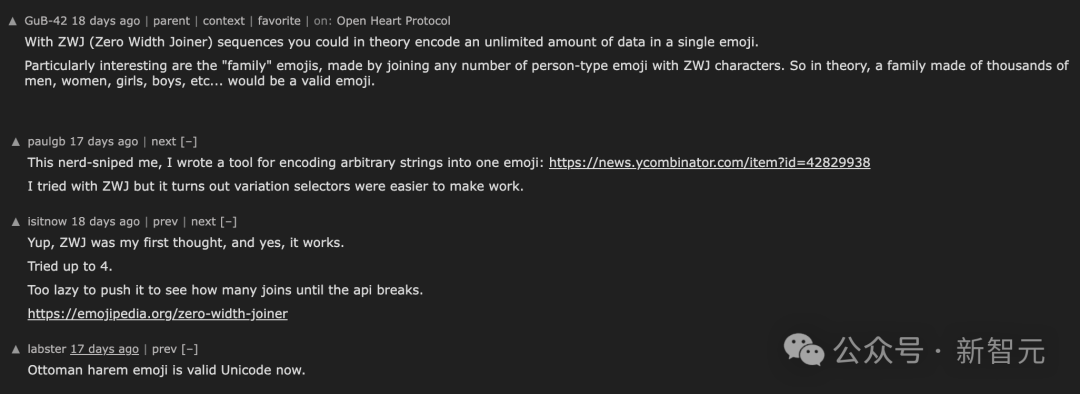Go to the parent of GuB-42's comment
1080x394 pixels.
click(x=172, y=21)
